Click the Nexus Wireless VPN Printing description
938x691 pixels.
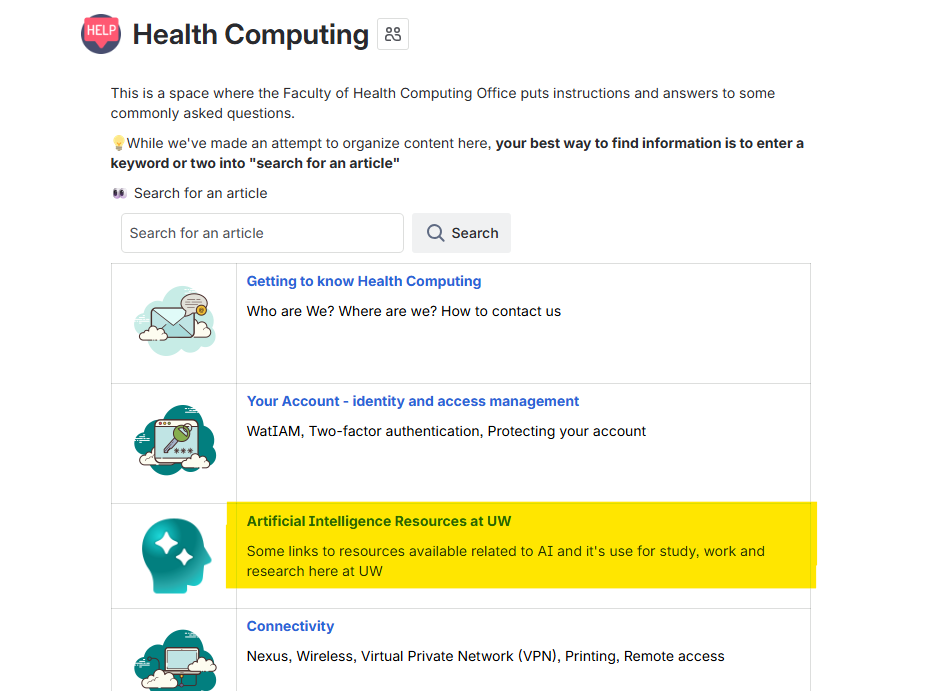(x=485, y=656)
